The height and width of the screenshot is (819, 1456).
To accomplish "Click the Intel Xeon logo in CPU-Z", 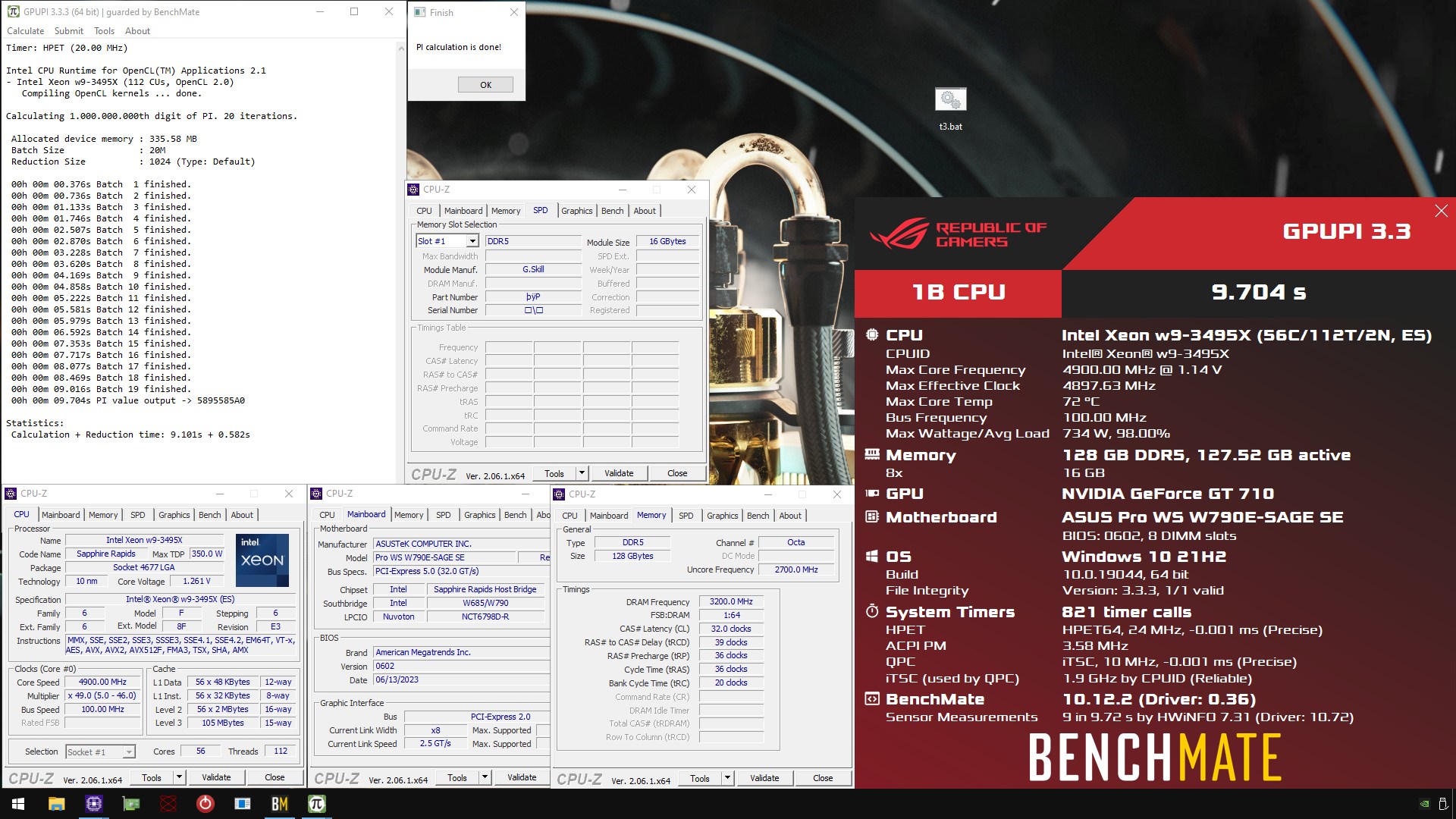I will pyautogui.click(x=262, y=560).
